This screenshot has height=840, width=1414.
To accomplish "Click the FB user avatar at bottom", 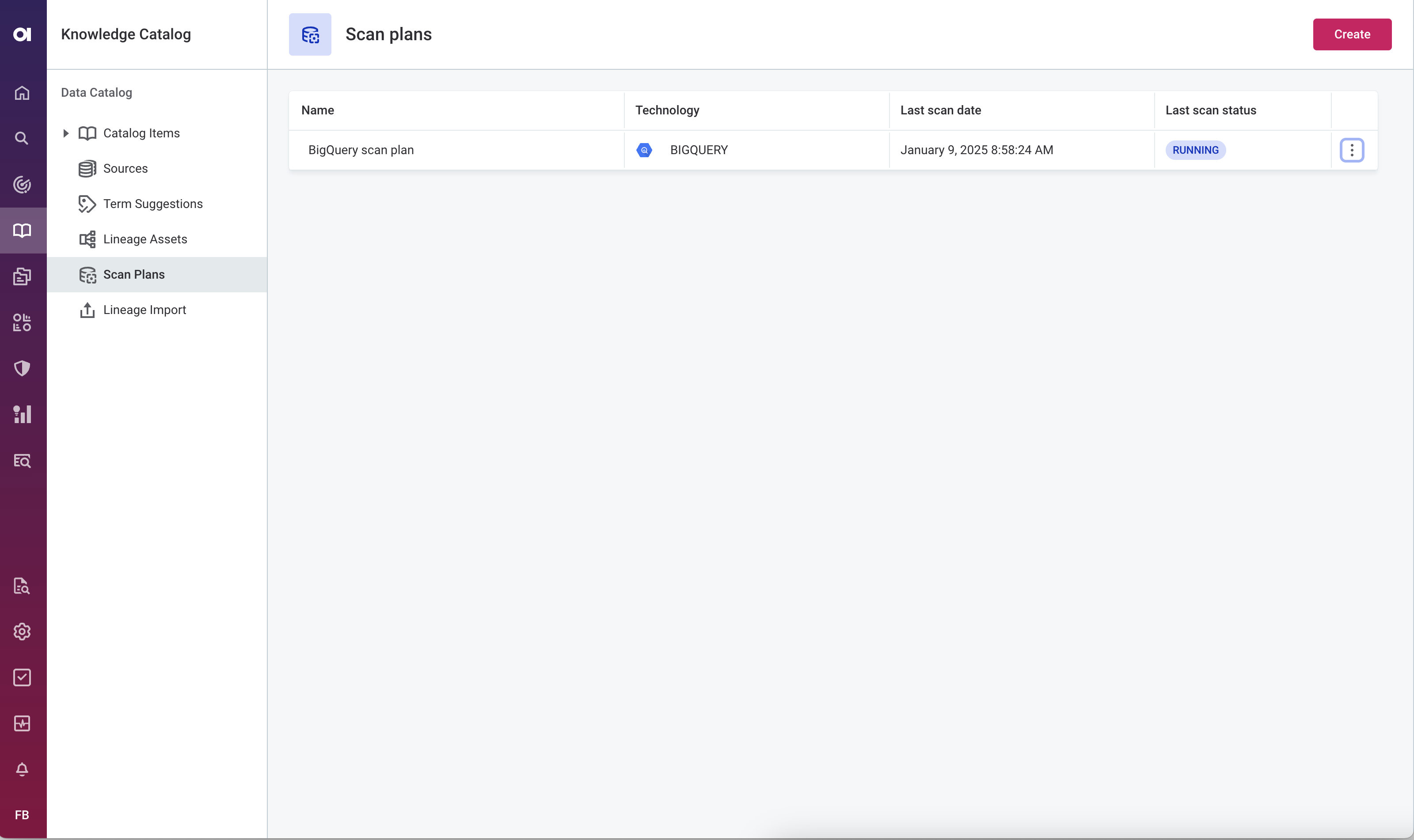I will click(22, 815).
